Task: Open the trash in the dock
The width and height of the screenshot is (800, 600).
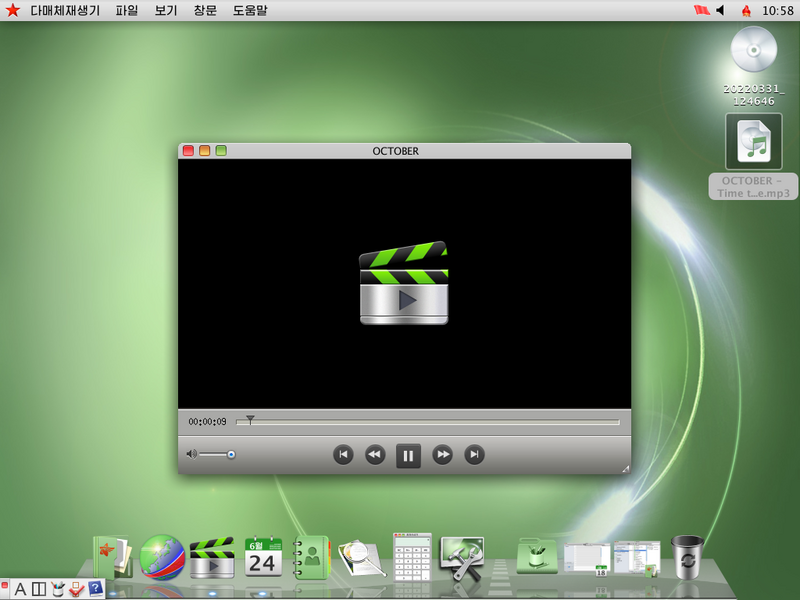Action: click(x=686, y=556)
